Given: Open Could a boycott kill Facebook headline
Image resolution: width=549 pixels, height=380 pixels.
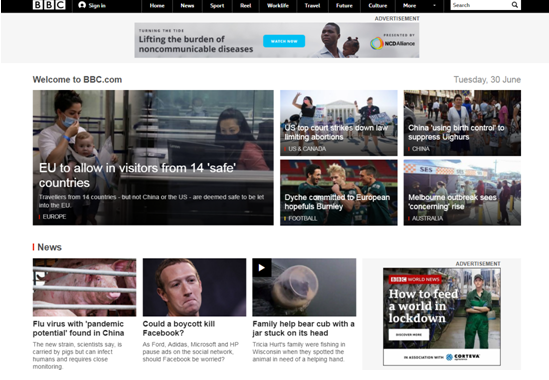Looking at the screenshot, I should [x=179, y=328].
